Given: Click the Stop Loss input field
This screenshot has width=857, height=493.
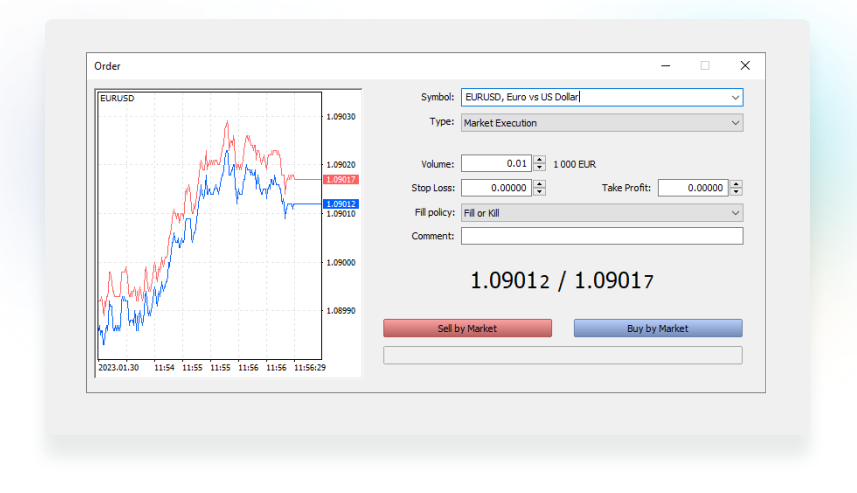Looking at the screenshot, I should coord(496,187).
